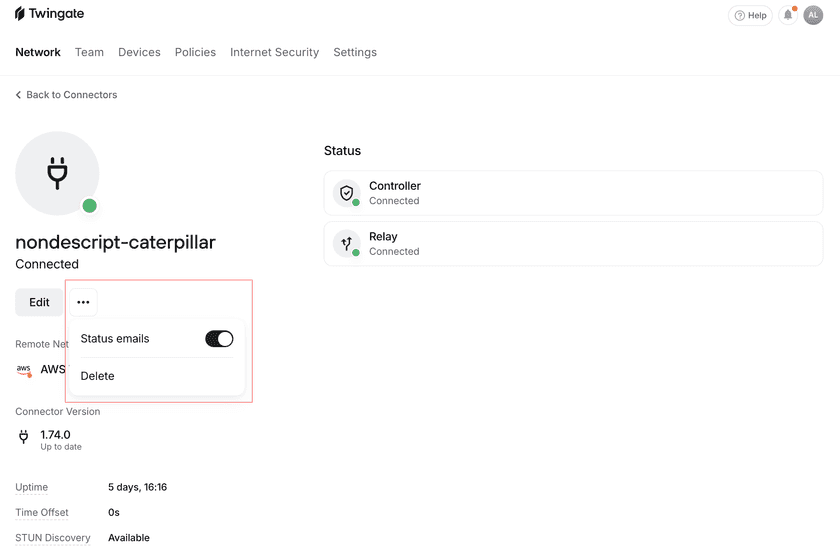Open the AL user avatar menu
The width and height of the screenshot is (840, 554).
pyautogui.click(x=813, y=15)
